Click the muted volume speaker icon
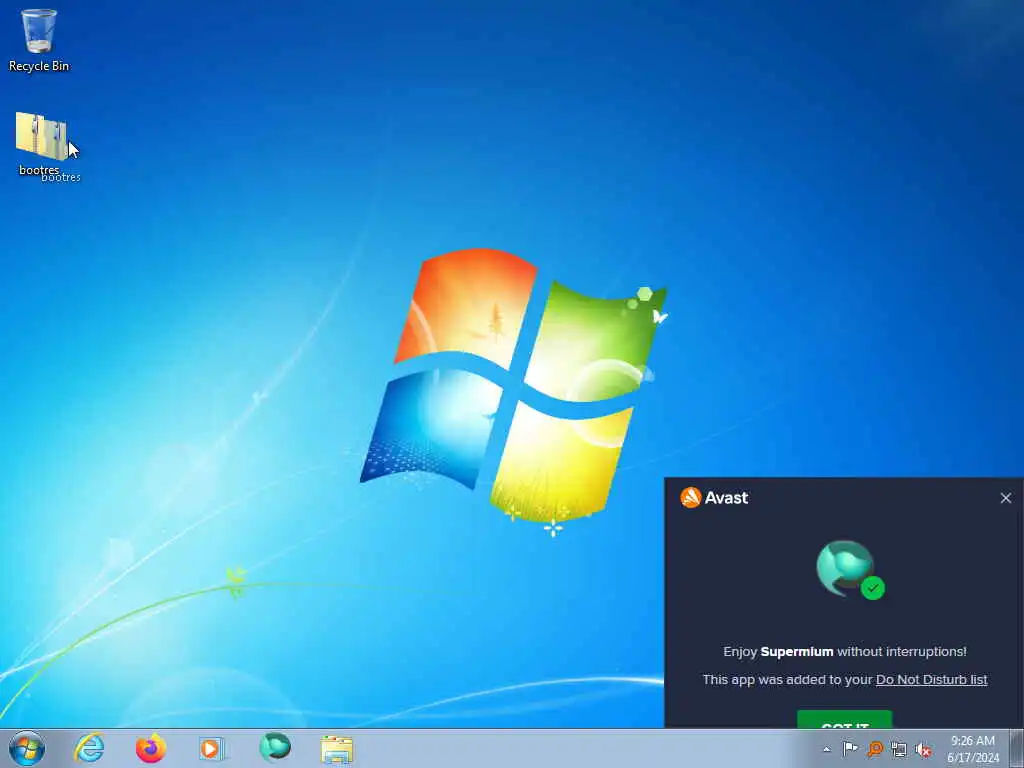 pyautogui.click(x=923, y=750)
